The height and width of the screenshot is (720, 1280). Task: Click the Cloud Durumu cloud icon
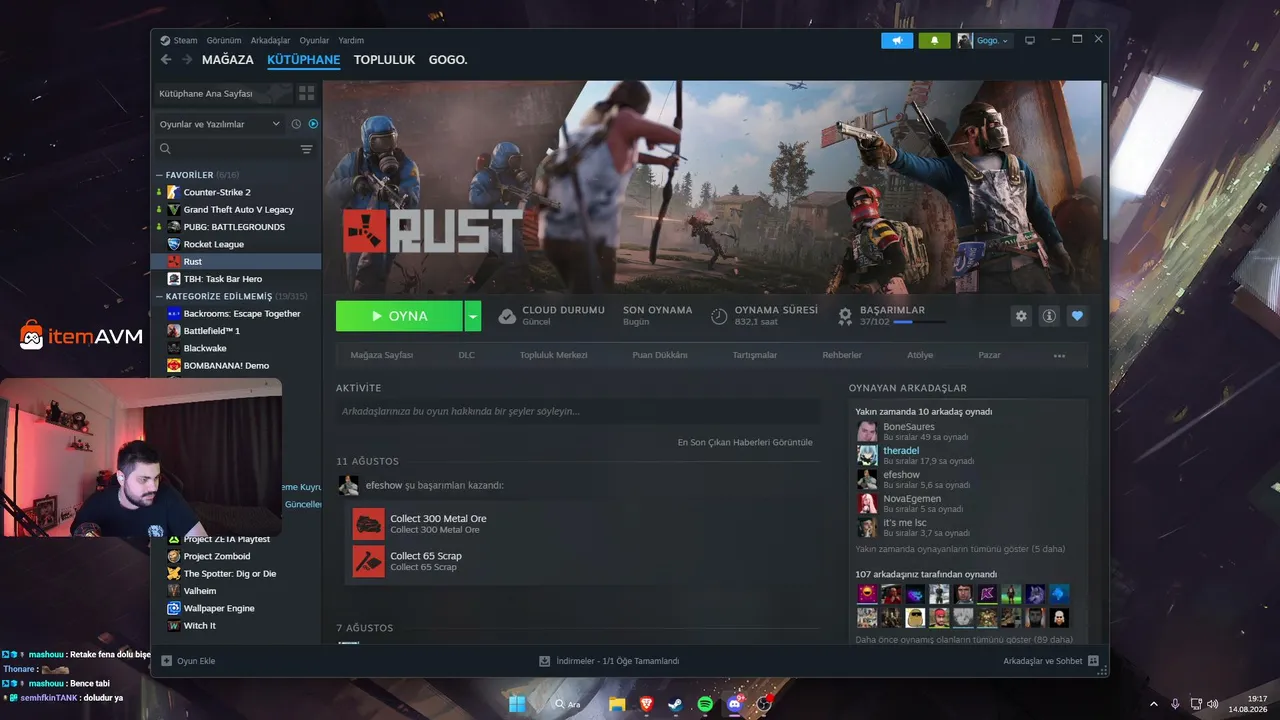[507, 316]
